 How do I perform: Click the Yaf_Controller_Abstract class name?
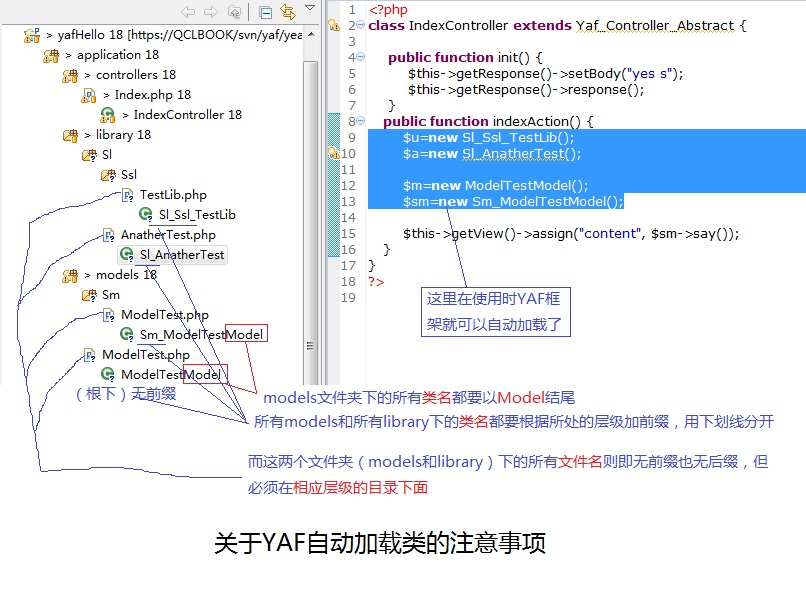(655, 26)
